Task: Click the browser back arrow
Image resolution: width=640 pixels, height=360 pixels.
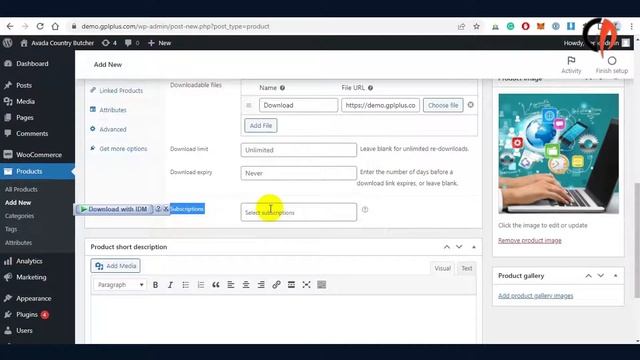Action: [10, 26]
